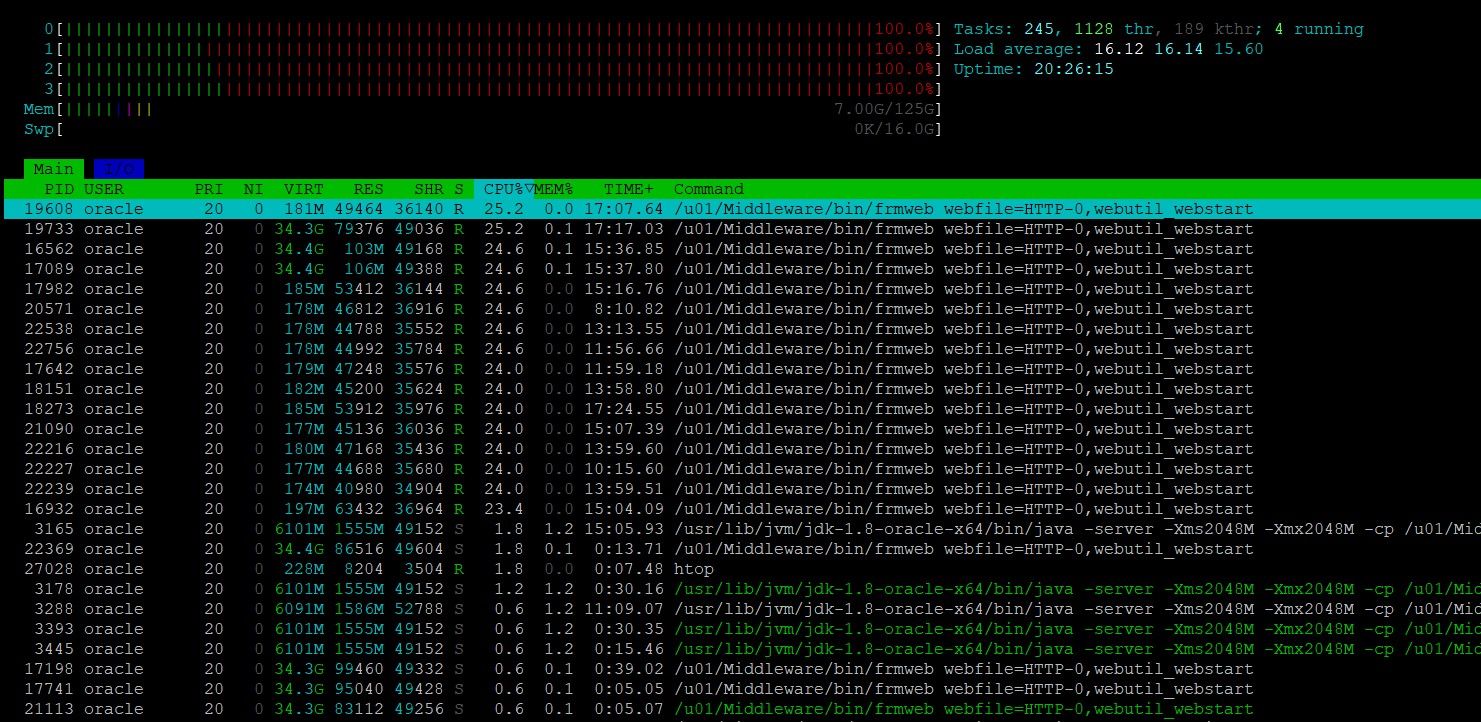1481x722 pixels.
Task: Select process row PID 22369
Action: coord(740,549)
